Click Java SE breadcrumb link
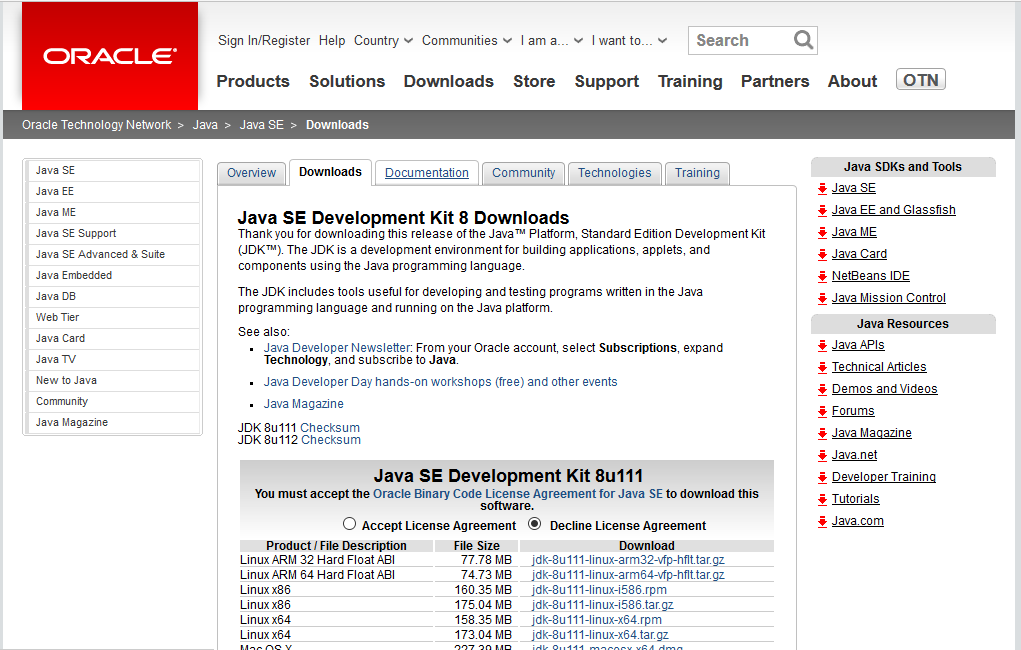The width and height of the screenshot is (1021, 650). [262, 125]
